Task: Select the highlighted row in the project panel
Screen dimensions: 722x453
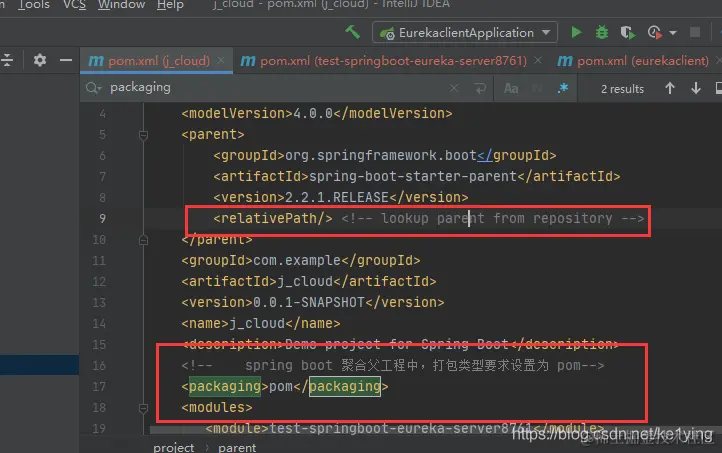Action: [x=40, y=365]
